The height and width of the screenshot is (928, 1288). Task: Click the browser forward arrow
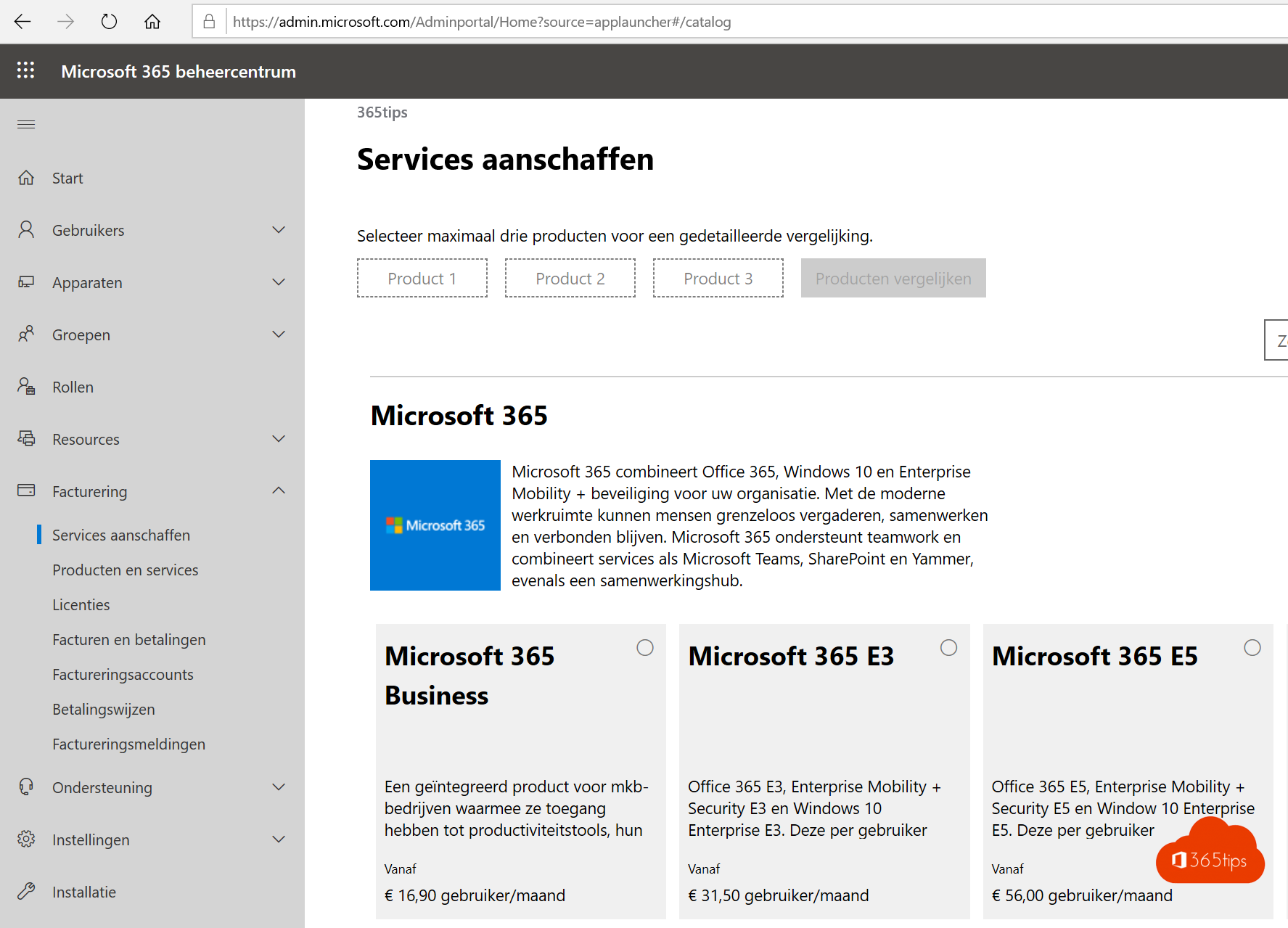[x=66, y=22]
